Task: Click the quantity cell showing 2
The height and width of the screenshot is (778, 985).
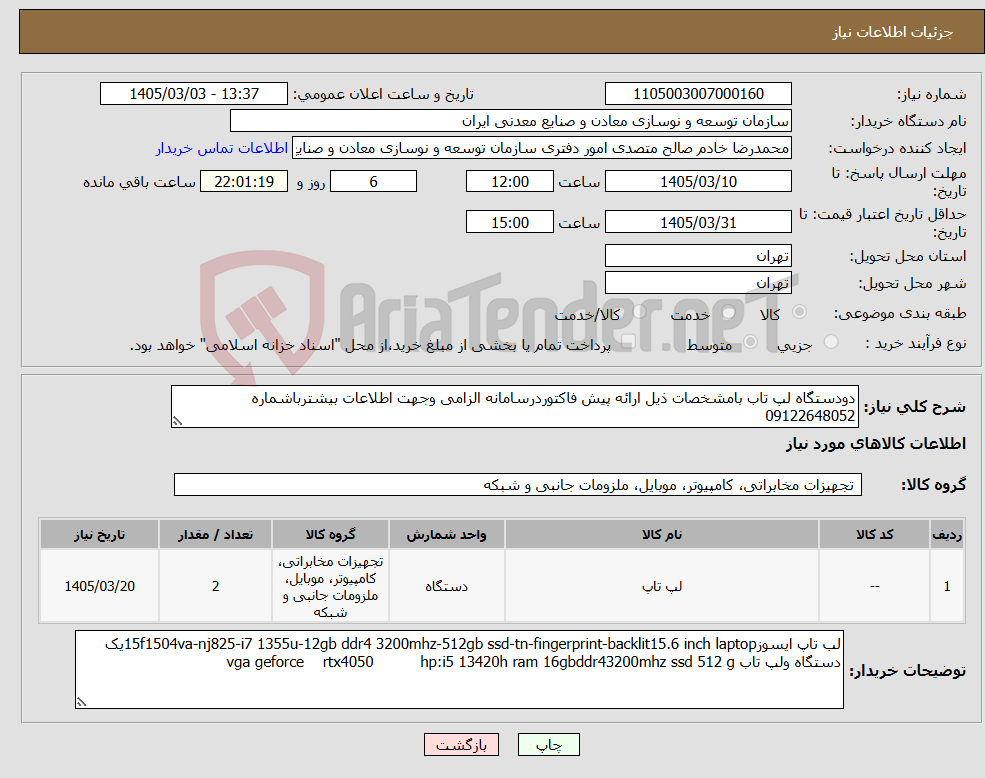Action: point(215,586)
